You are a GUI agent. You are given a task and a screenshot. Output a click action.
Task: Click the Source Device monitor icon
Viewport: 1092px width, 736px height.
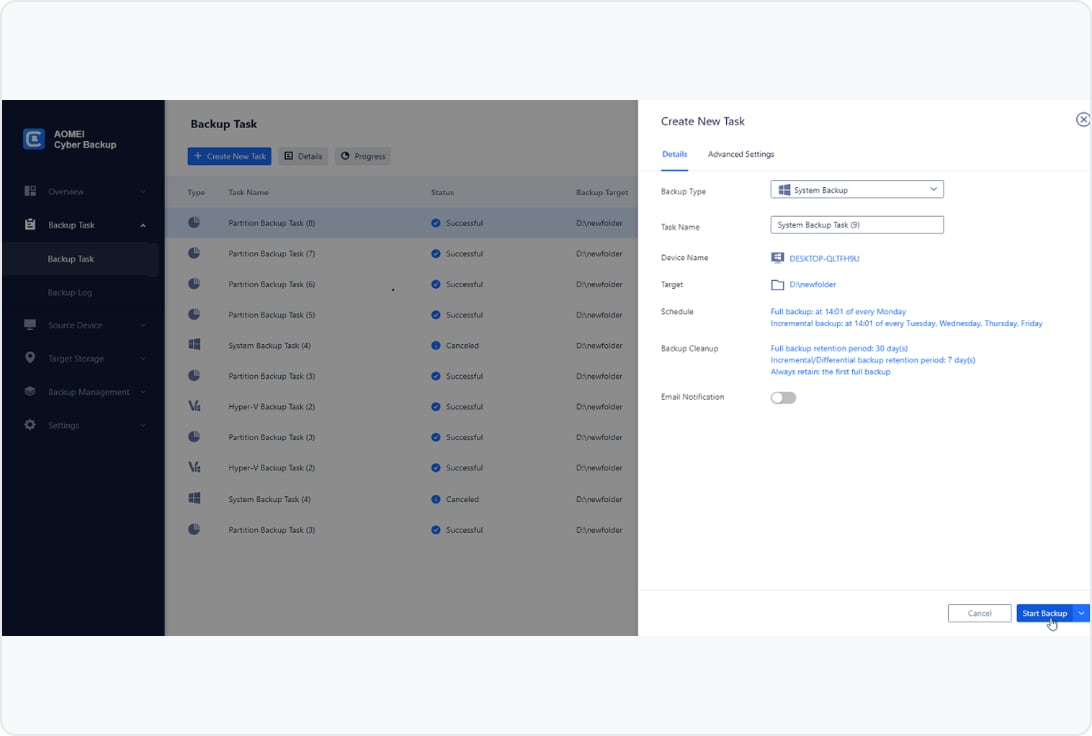pyautogui.click(x=30, y=325)
